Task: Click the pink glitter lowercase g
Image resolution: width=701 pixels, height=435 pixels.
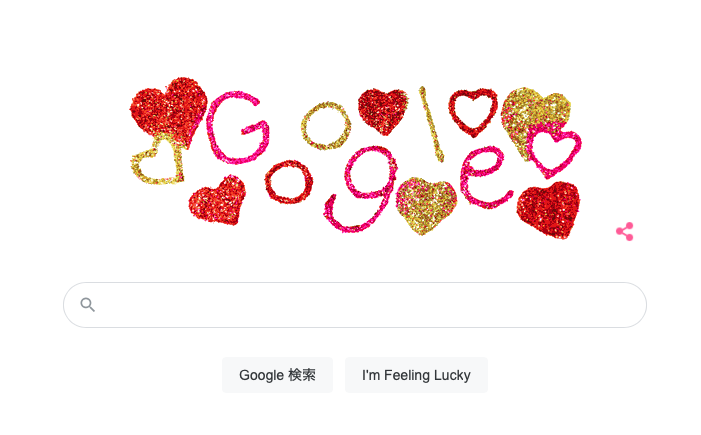Action: click(360, 189)
